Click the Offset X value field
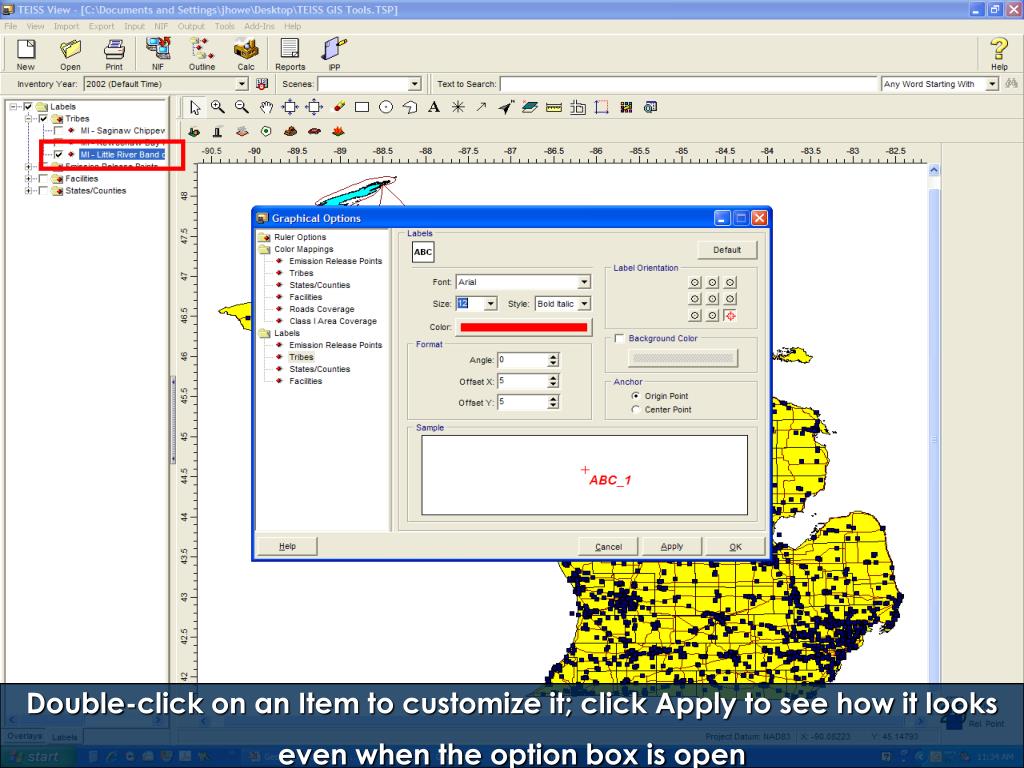The image size is (1024, 768). click(x=522, y=381)
